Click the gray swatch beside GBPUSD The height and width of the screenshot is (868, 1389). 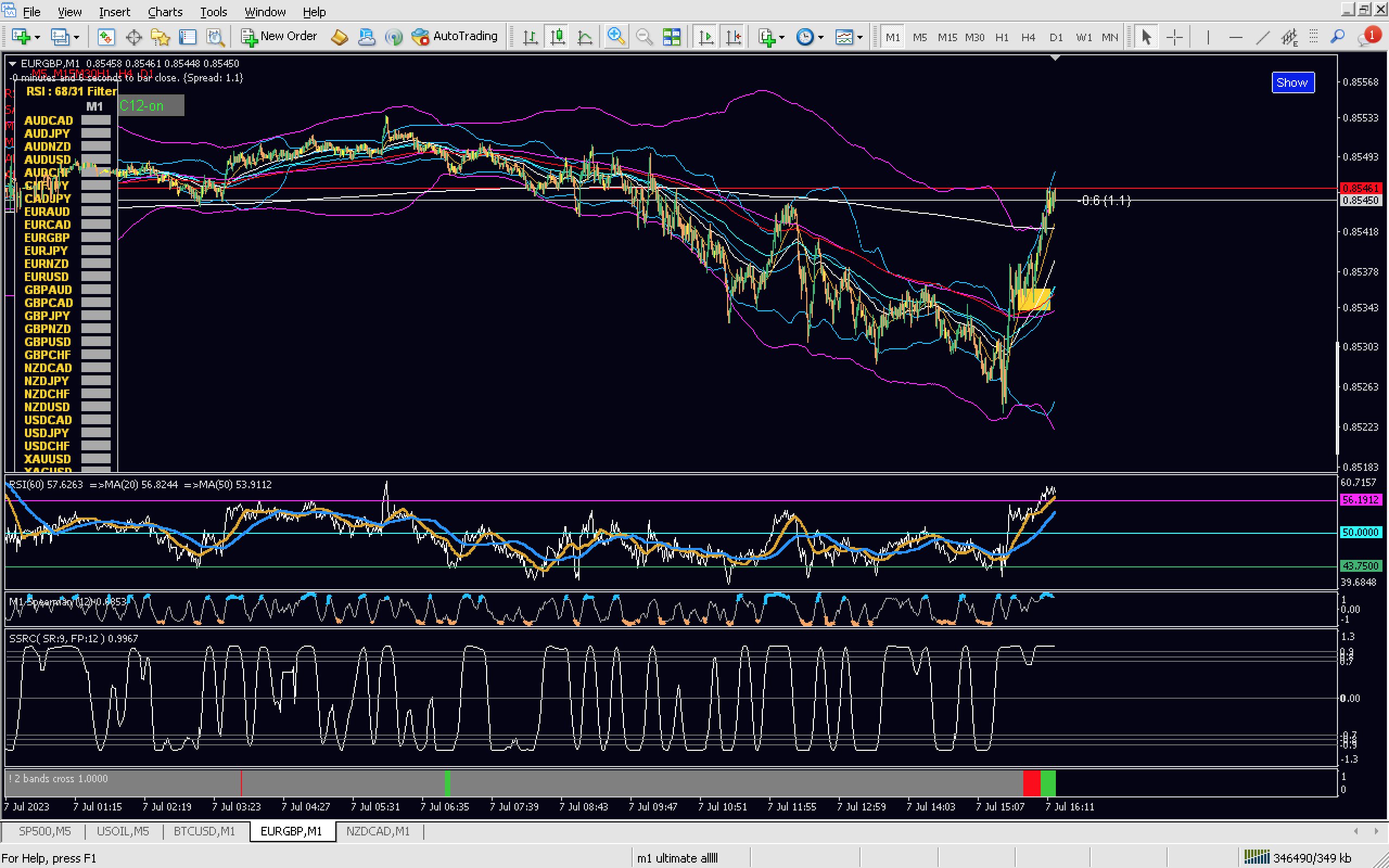tap(95, 342)
